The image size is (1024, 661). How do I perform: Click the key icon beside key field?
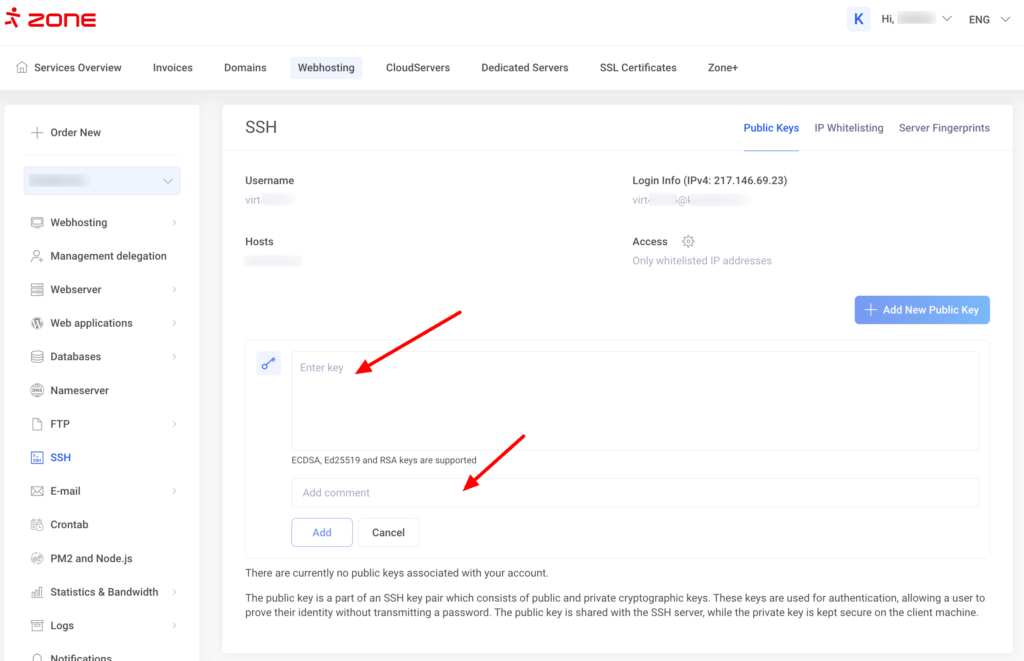[268, 364]
